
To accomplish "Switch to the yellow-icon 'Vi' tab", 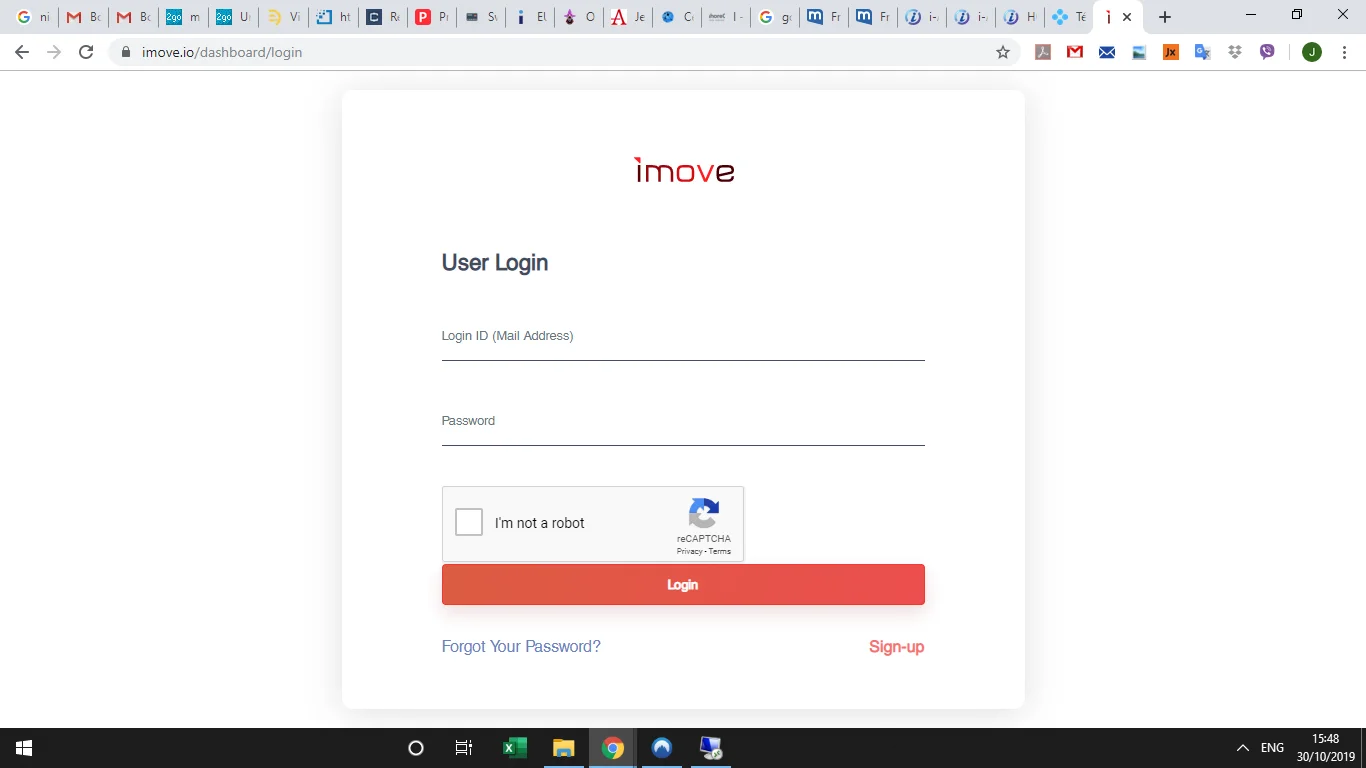I will coord(283,17).
